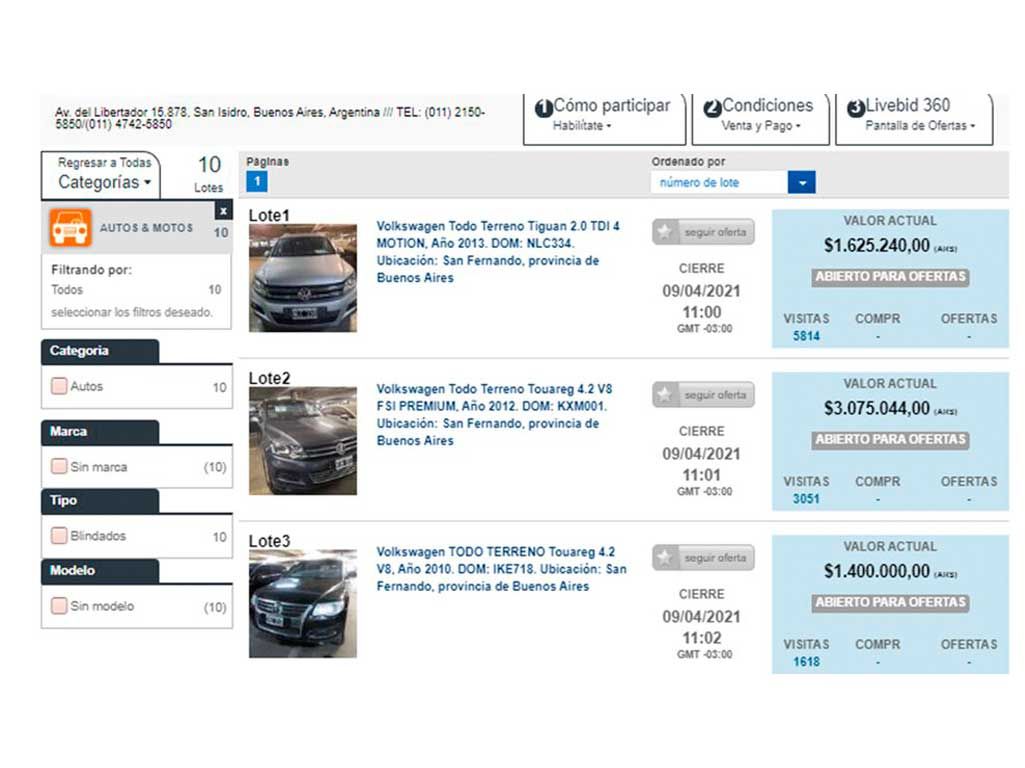Open the Volkswagen Tiguan 2.0 TDI listing
The height and width of the screenshot is (768, 1025).
pyautogui.click(x=498, y=252)
